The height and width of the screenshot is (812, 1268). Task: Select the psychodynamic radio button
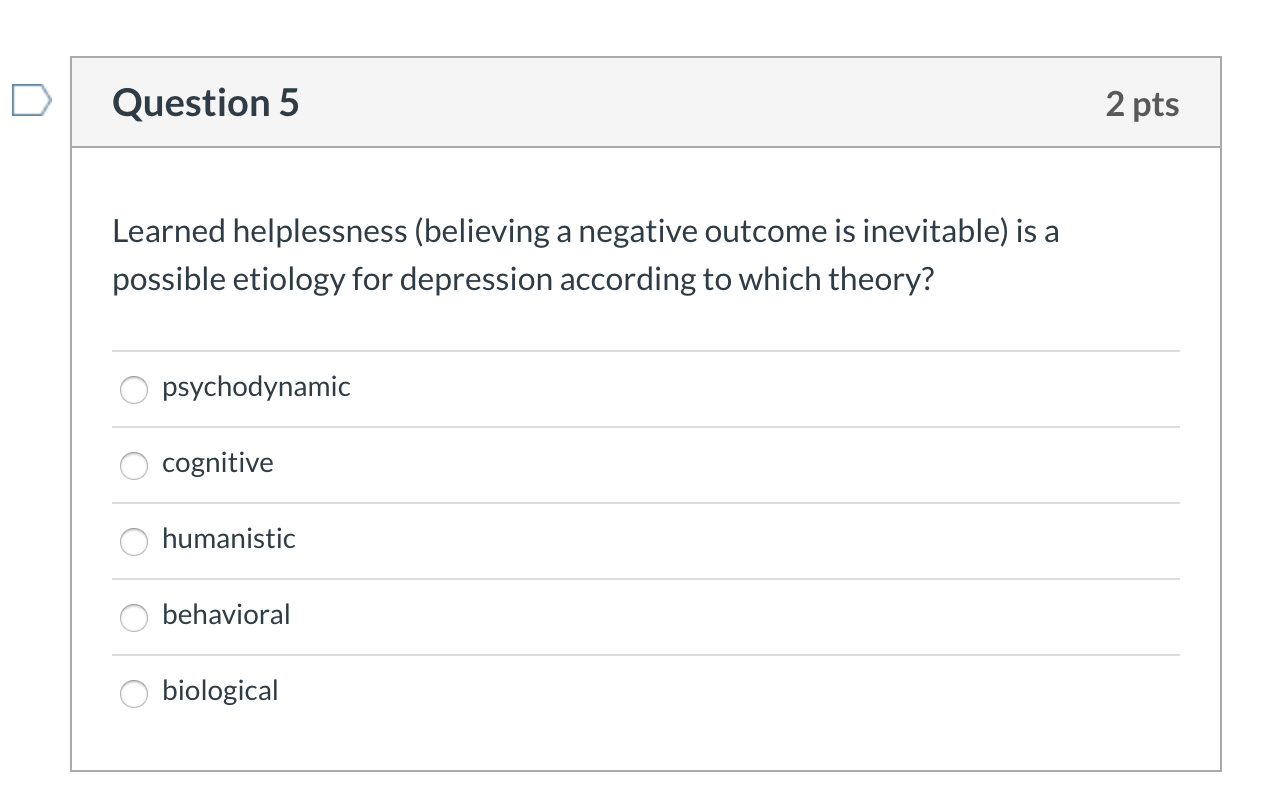click(134, 389)
